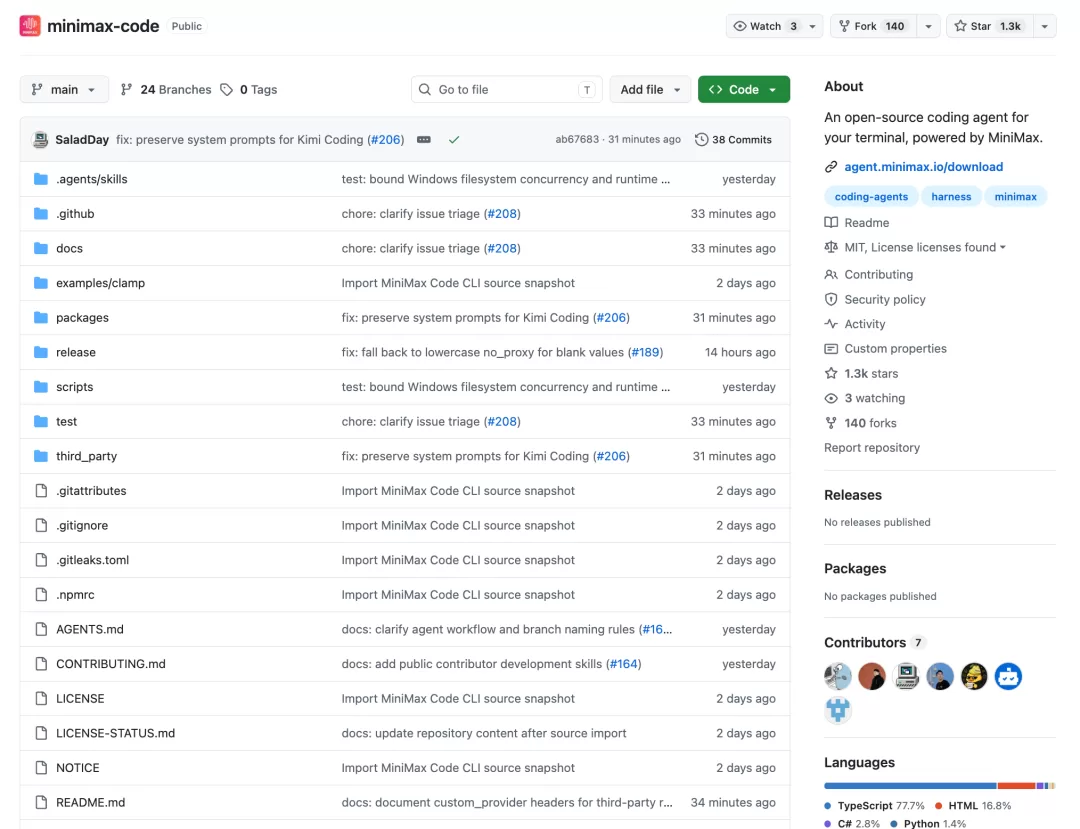
Task: Click the third_party folder icon
Action: coord(41,456)
